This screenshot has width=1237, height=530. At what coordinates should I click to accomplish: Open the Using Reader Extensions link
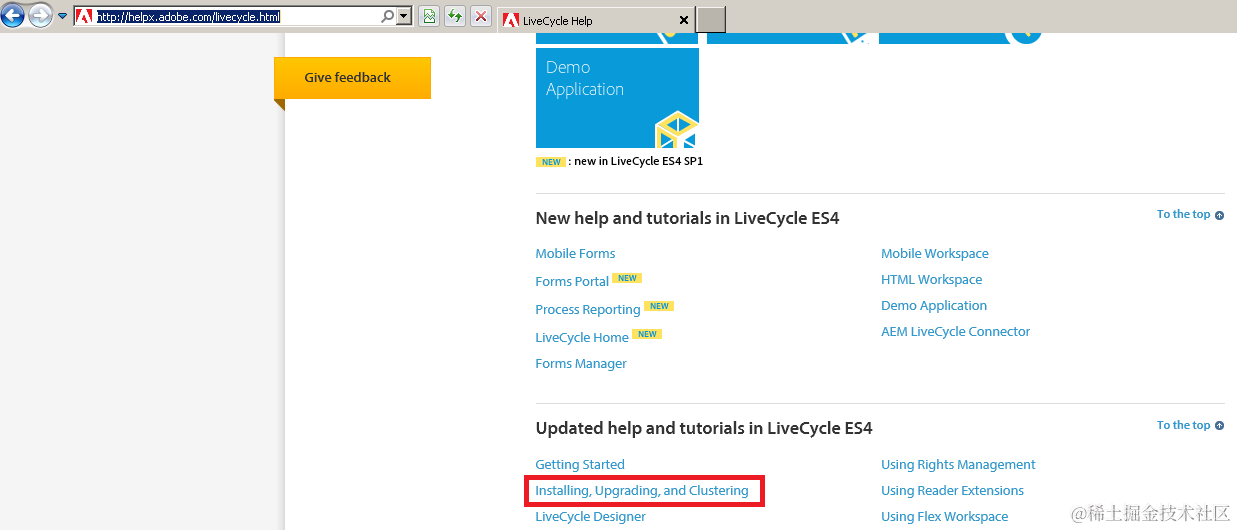coord(952,491)
